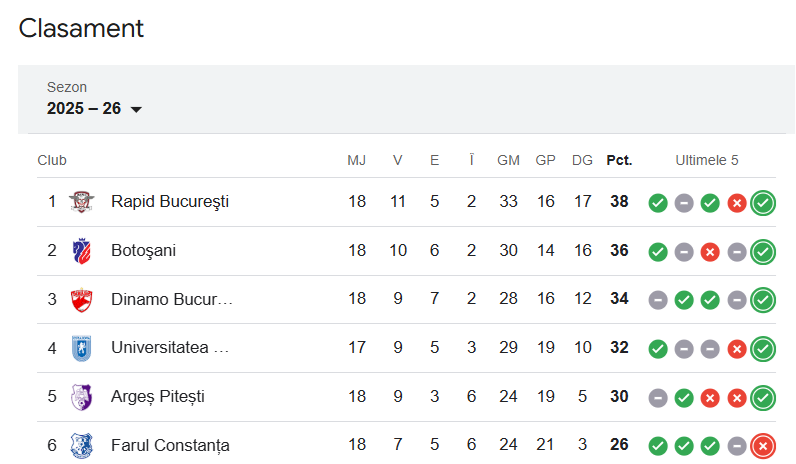The width and height of the screenshot is (796, 464).
Task: Click Farul Constanța's latest match loss icon
Action: [763, 446]
